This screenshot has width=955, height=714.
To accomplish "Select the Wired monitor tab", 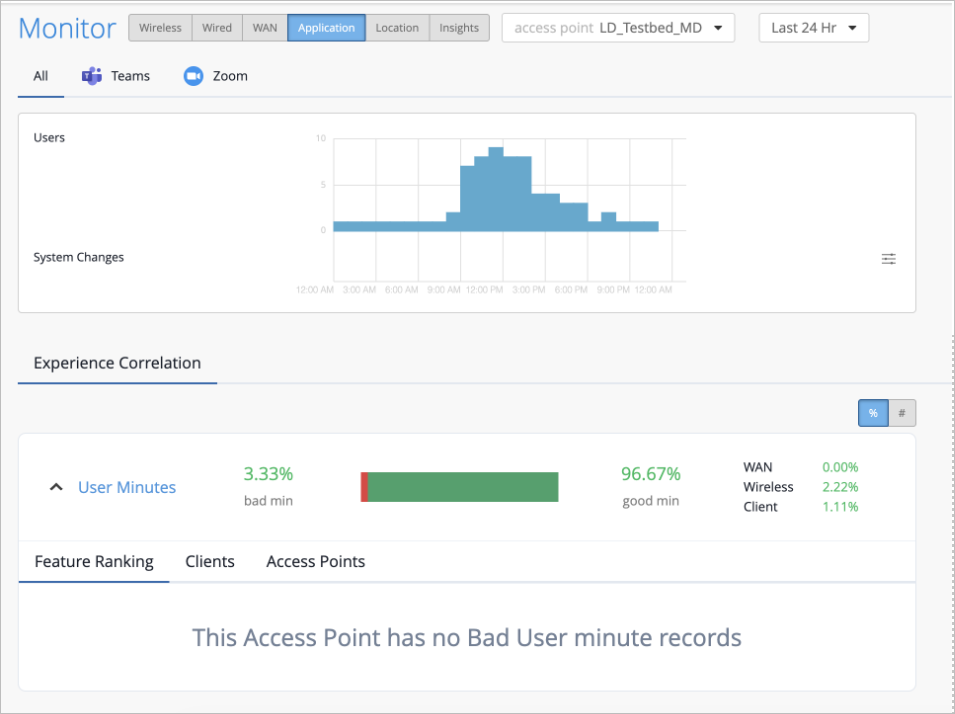I will pyautogui.click(x=217, y=28).
